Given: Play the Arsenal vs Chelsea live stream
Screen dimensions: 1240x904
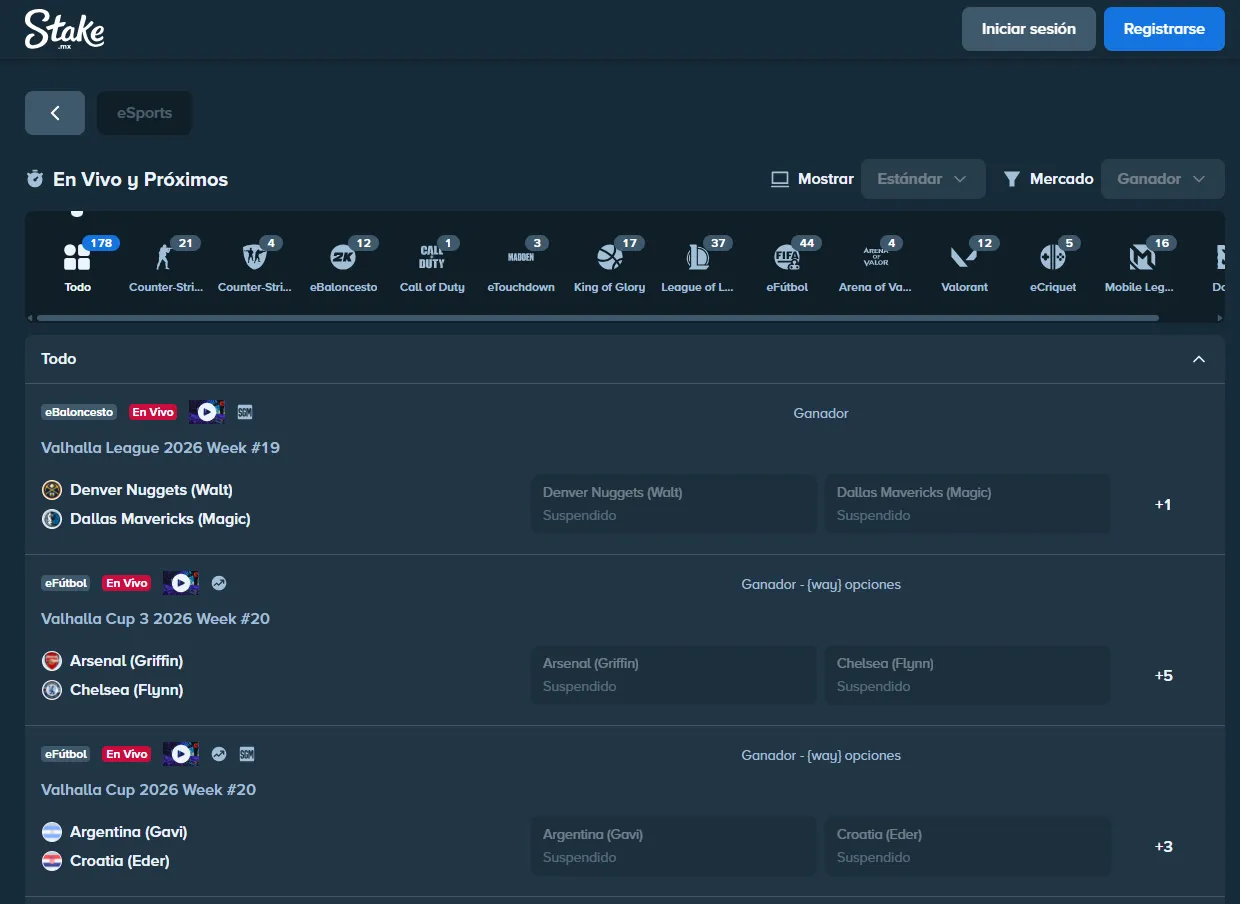Looking at the screenshot, I should tap(181, 583).
